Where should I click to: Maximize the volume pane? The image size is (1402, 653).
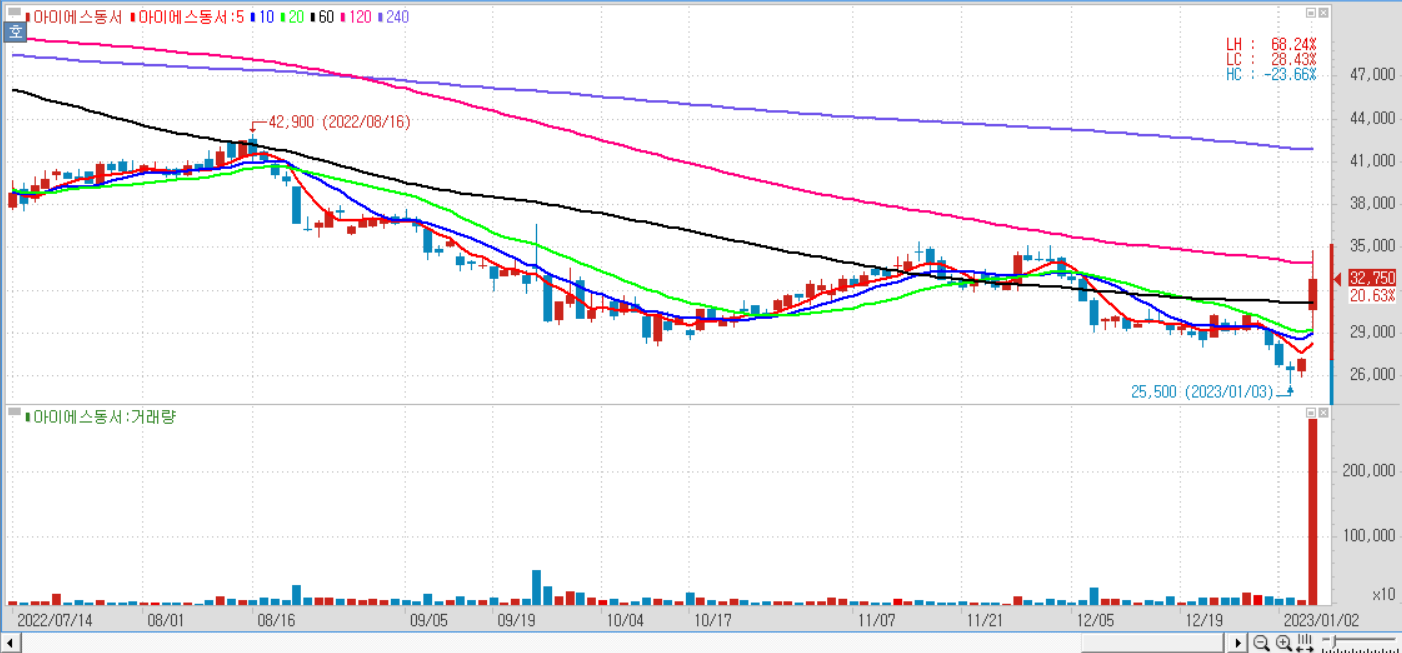[1311, 412]
